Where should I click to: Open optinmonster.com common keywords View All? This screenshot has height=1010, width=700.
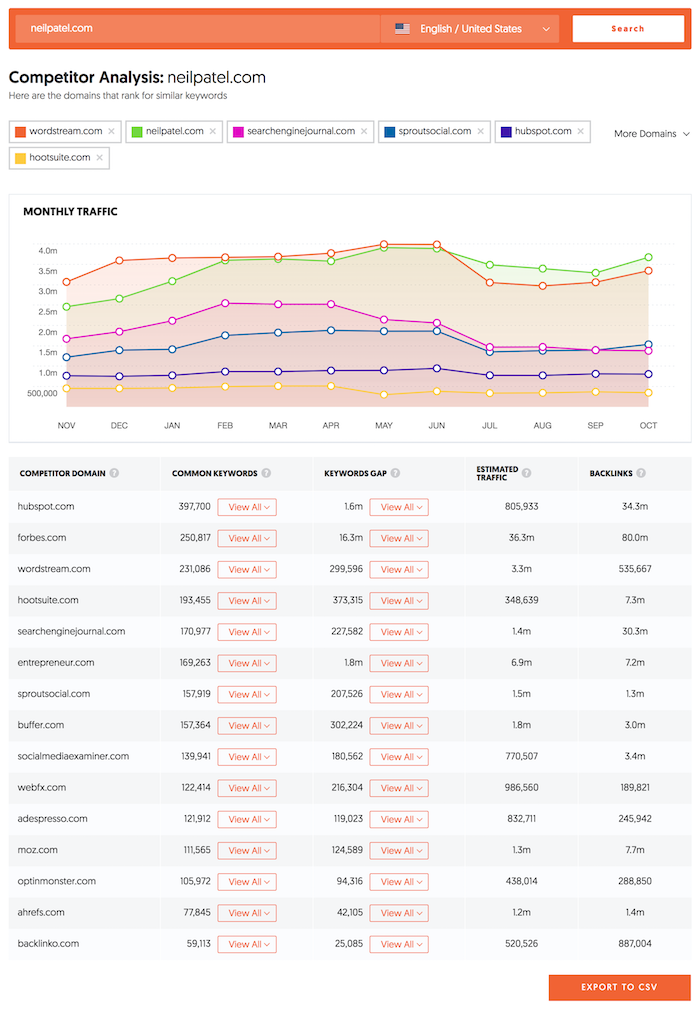(x=247, y=882)
